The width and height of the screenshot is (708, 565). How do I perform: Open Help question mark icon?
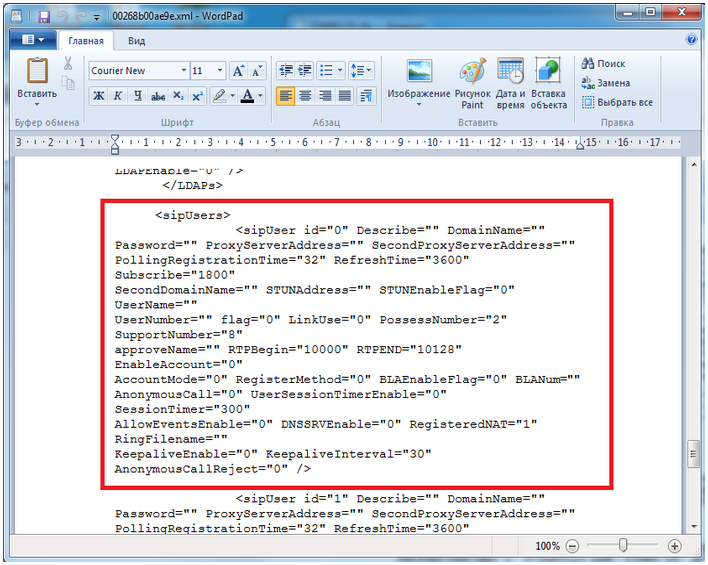[691, 39]
